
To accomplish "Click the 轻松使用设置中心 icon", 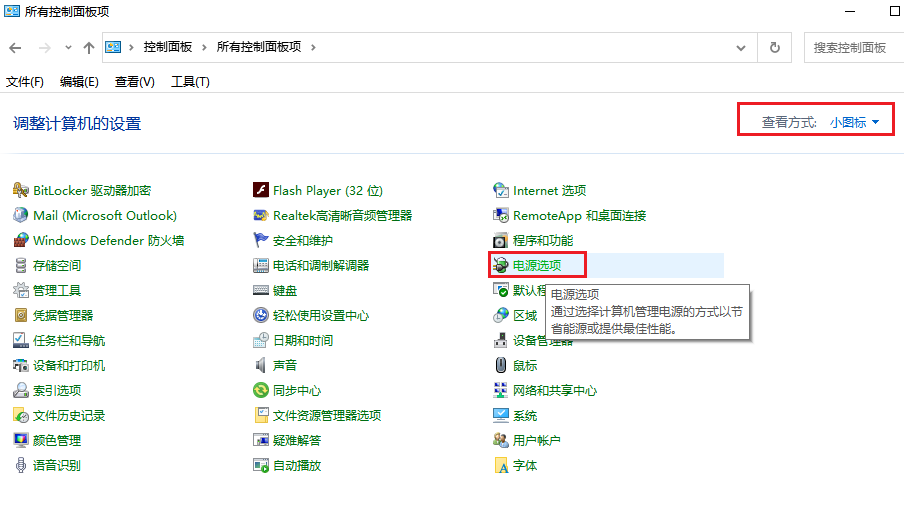I will click(261, 315).
